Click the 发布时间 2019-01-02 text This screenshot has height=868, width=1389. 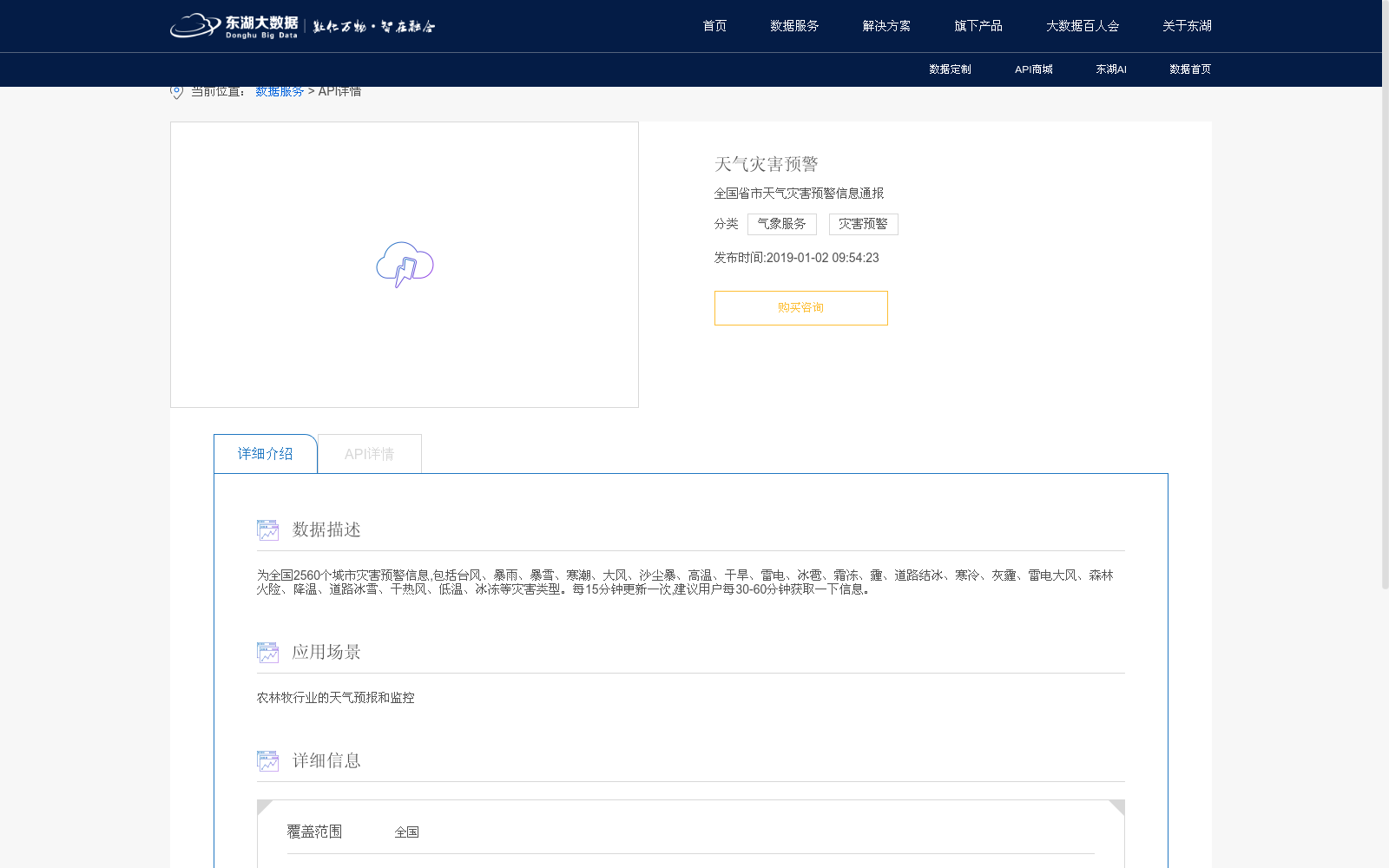pyautogui.click(x=797, y=258)
